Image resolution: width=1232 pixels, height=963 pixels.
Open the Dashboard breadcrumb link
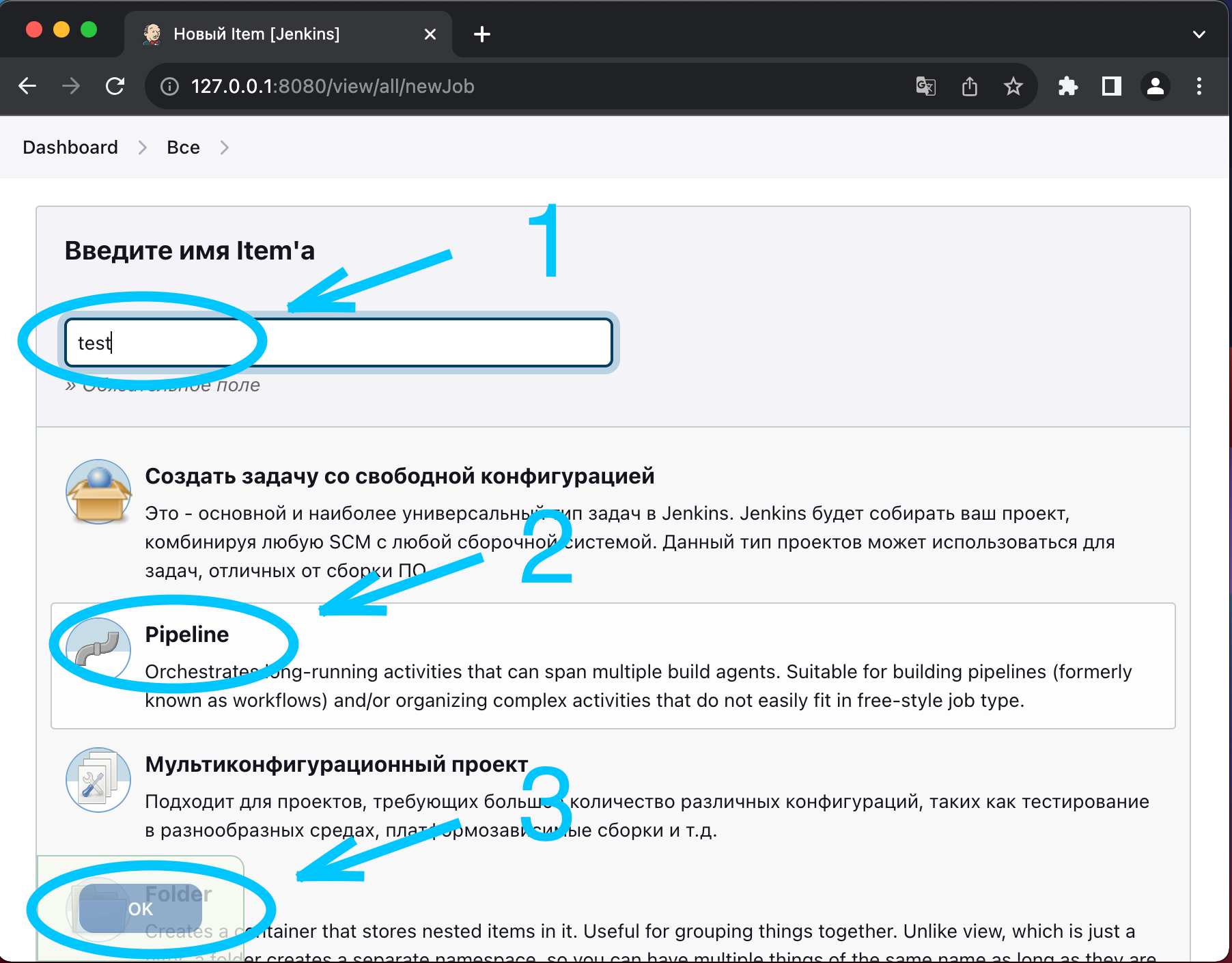tap(70, 148)
